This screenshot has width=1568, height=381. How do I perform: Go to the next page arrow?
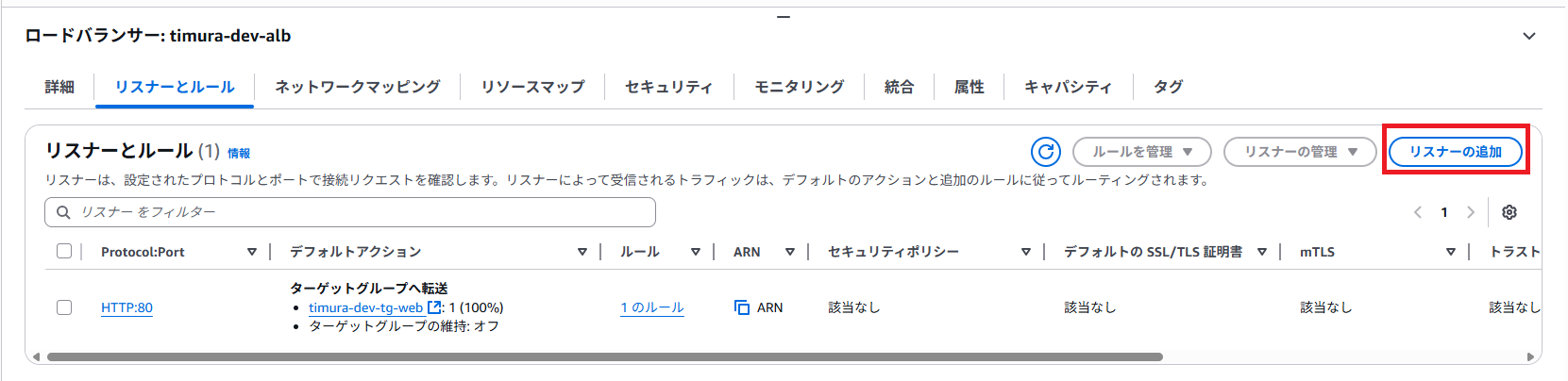[1470, 212]
